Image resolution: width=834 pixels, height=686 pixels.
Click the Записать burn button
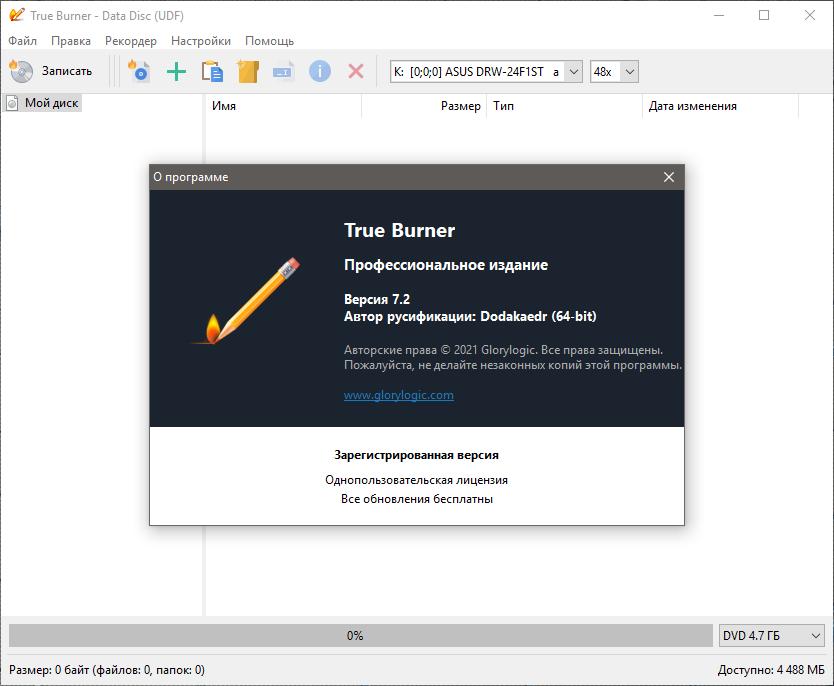click(52, 71)
